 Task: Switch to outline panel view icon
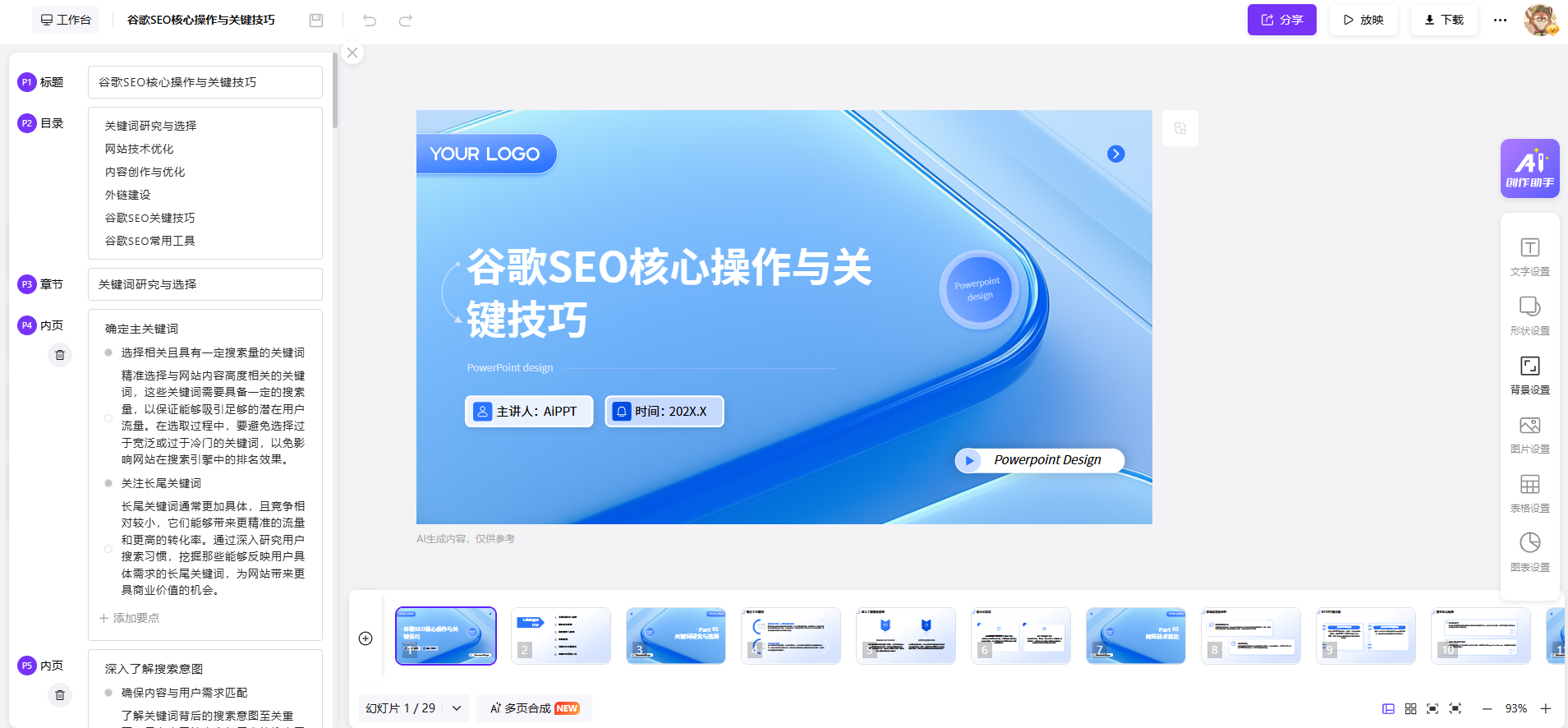click(1388, 708)
